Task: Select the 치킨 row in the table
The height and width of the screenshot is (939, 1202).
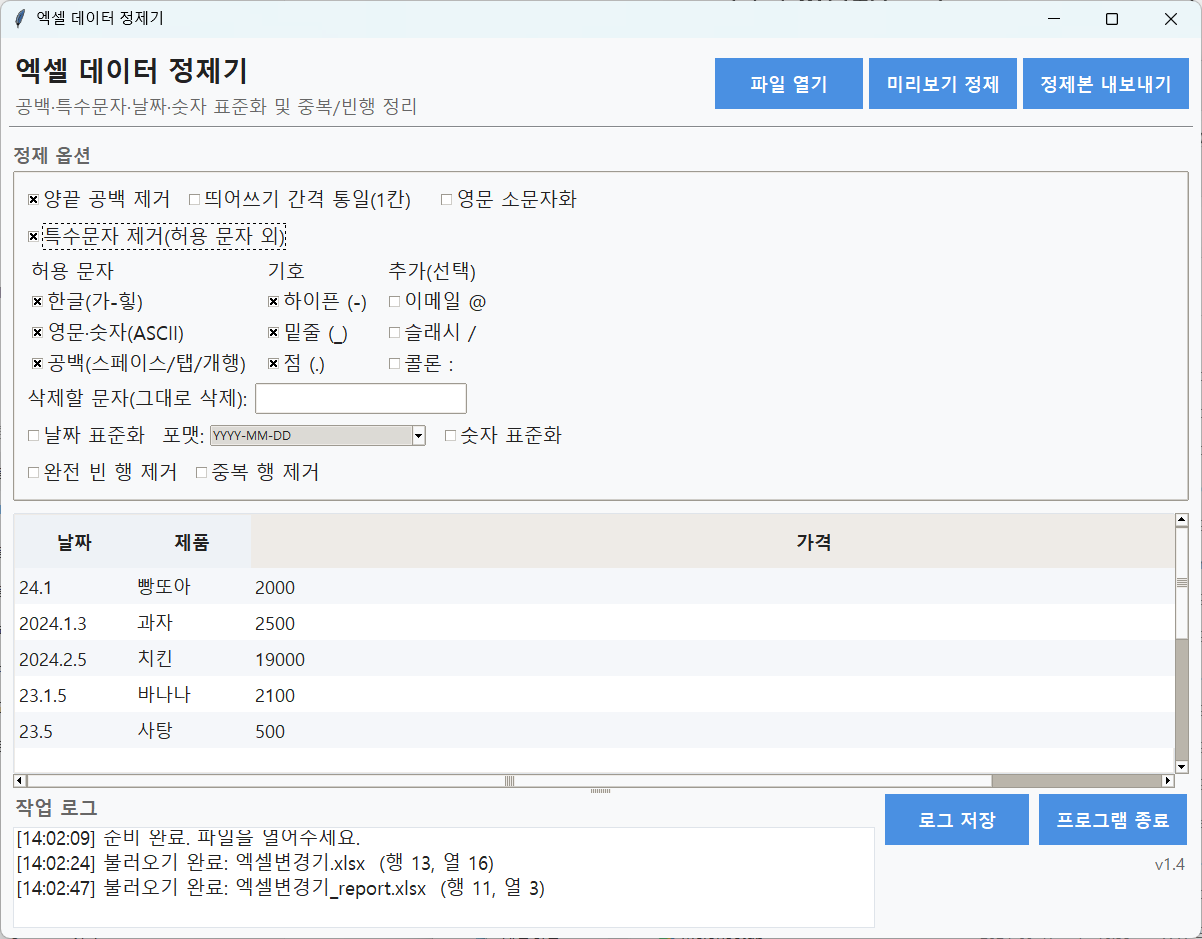Action: [155, 659]
